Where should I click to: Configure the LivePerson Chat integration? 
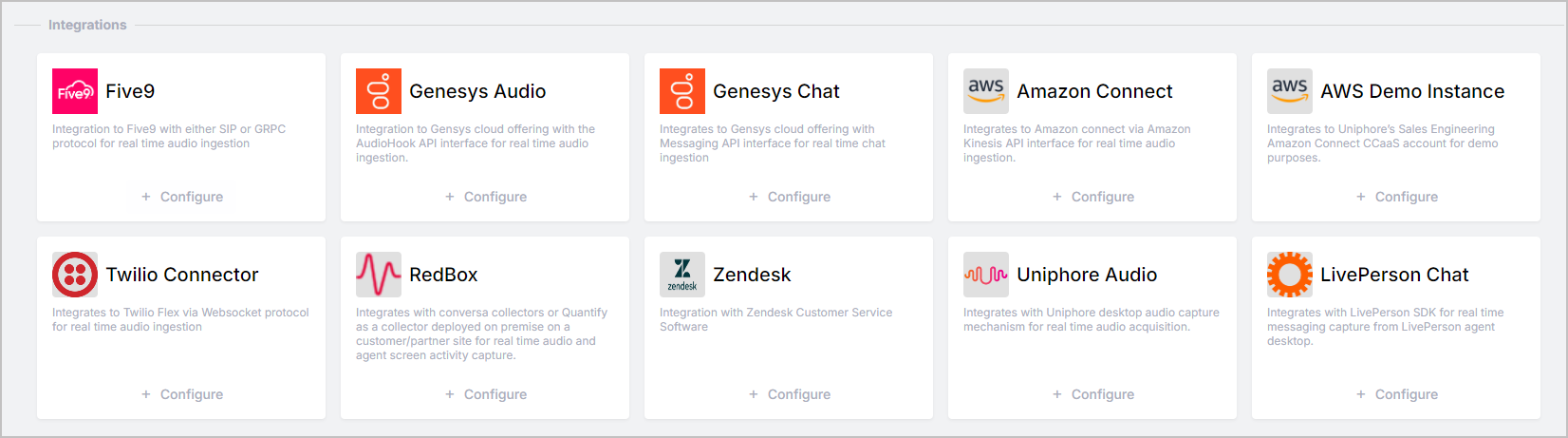pyautogui.click(x=1396, y=394)
